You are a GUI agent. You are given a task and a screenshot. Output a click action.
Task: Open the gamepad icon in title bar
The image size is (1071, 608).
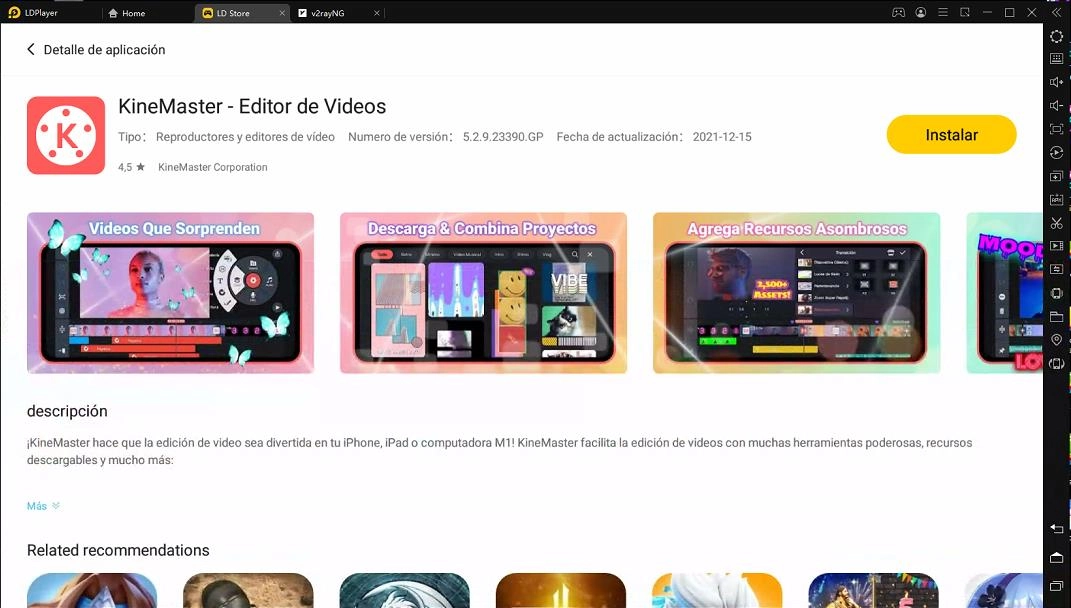[898, 13]
